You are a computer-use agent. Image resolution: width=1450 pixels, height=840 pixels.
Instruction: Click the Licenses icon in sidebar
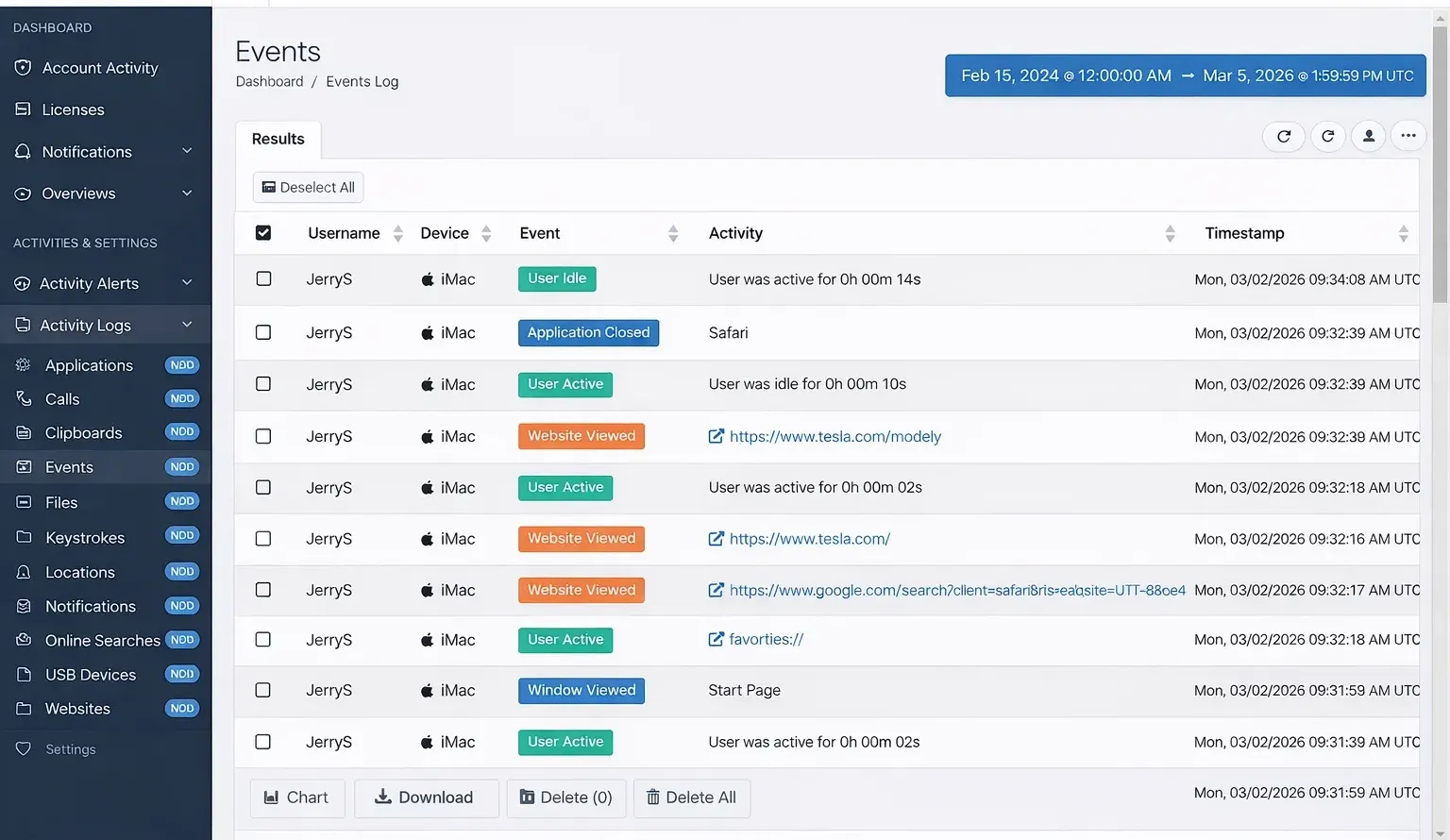(x=24, y=109)
